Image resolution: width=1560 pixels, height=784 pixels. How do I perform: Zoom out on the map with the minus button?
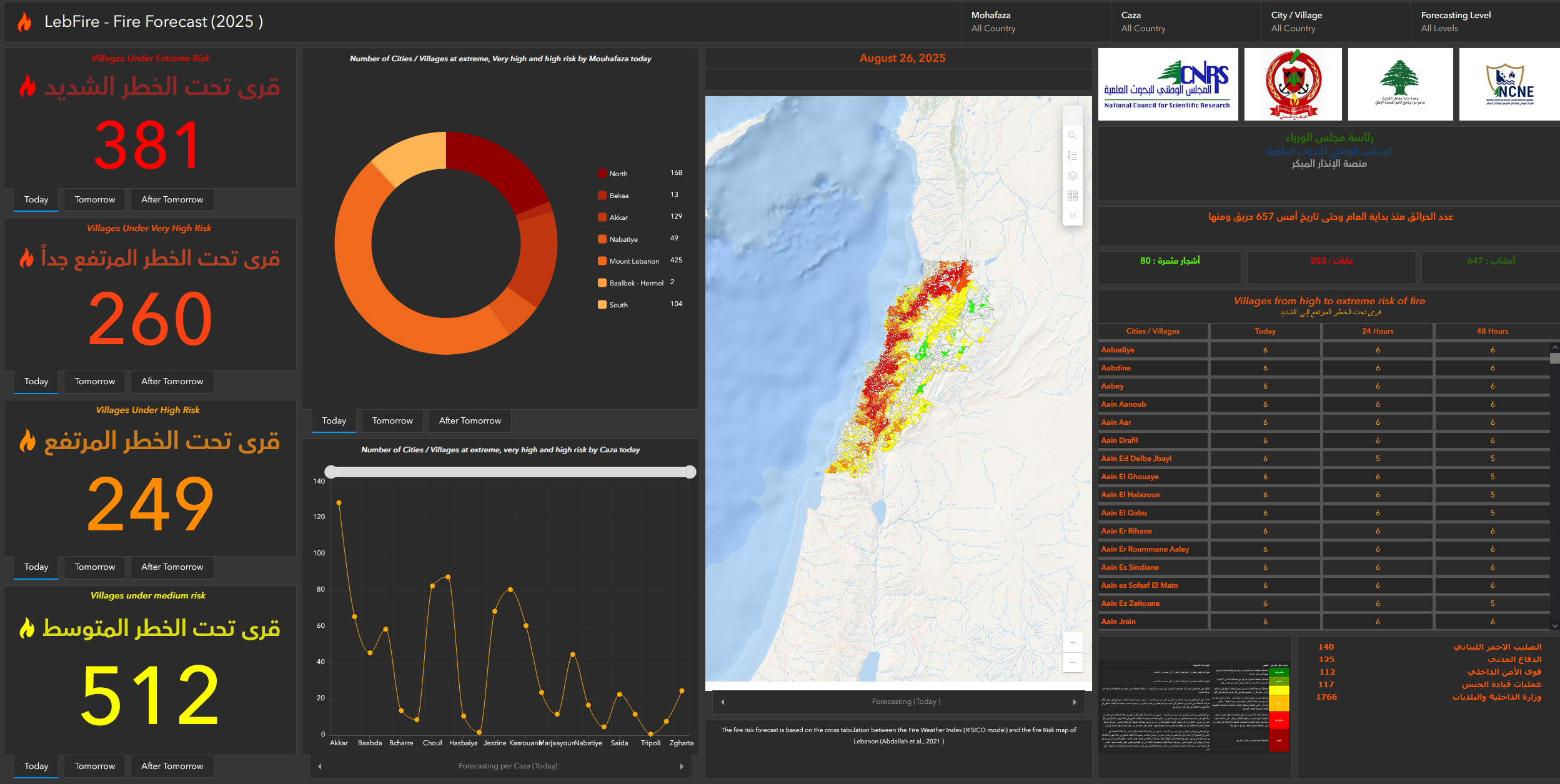click(x=1072, y=662)
